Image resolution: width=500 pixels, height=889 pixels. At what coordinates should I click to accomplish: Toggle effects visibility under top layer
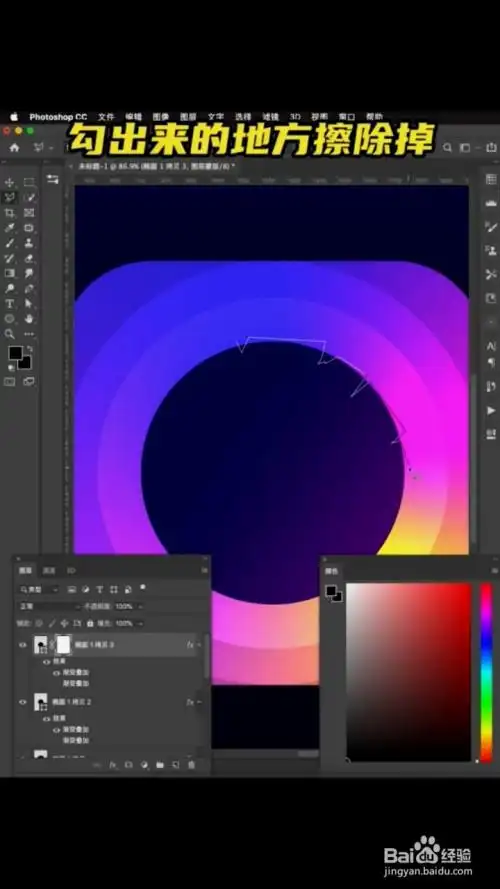click(48, 662)
